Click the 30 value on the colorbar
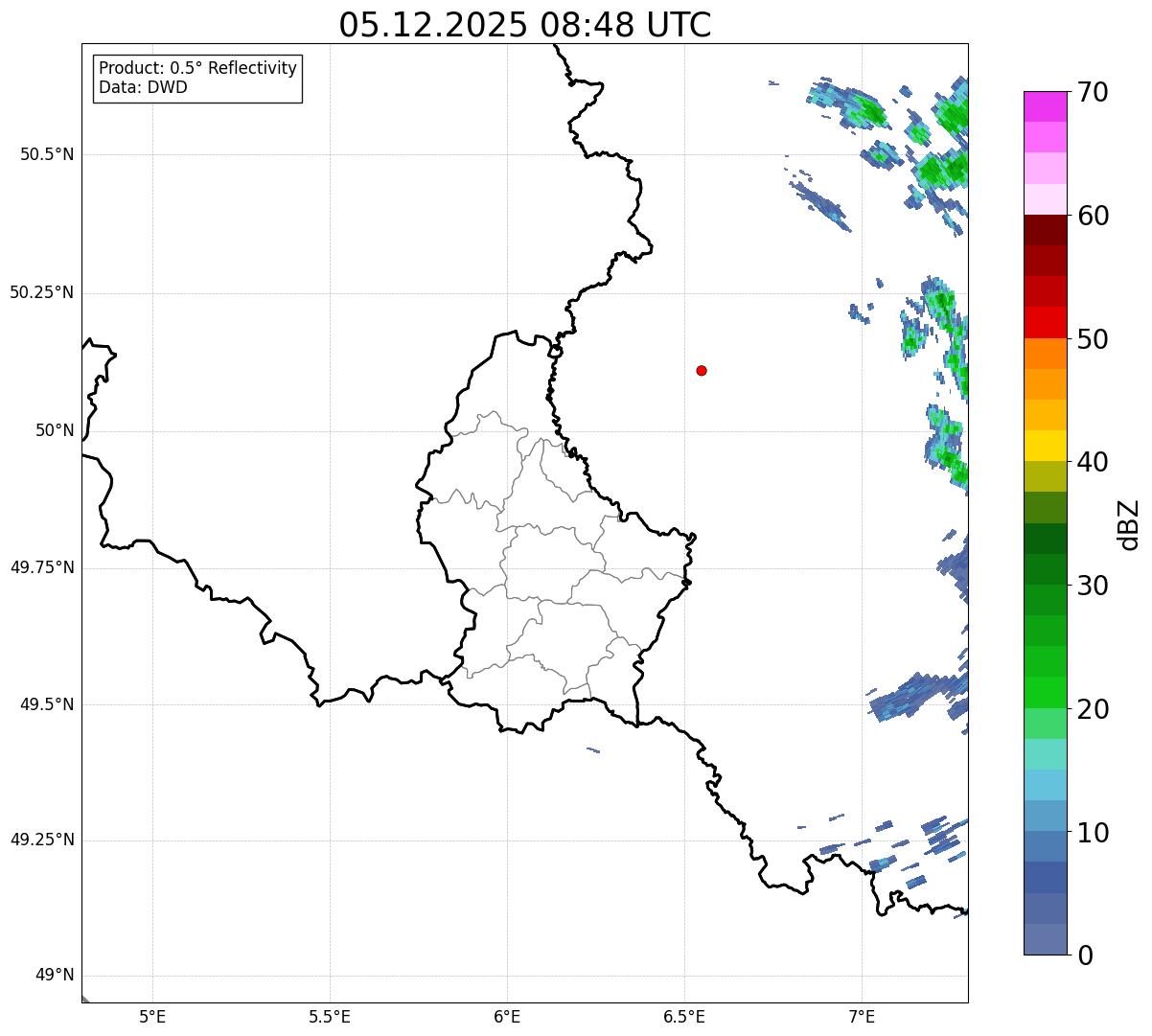Screen dimensions: 1152x1036 point(1092,586)
